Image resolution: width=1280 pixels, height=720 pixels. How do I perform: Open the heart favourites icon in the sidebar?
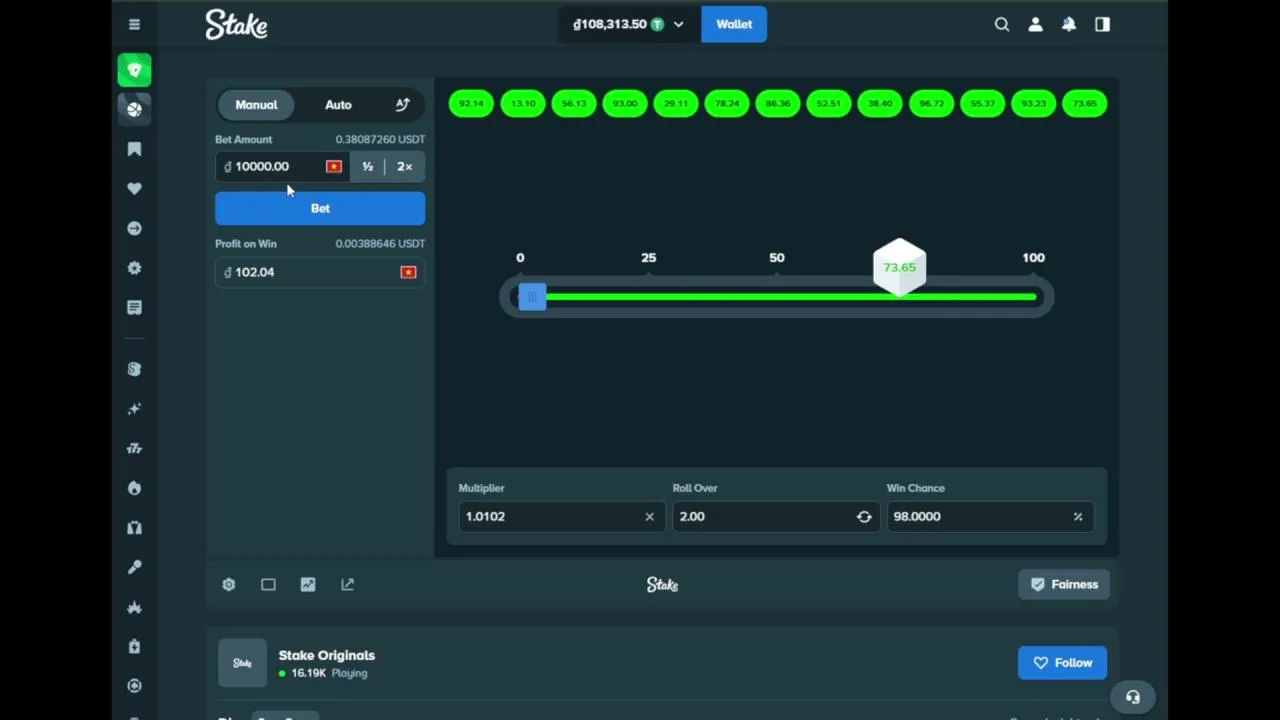pos(134,189)
